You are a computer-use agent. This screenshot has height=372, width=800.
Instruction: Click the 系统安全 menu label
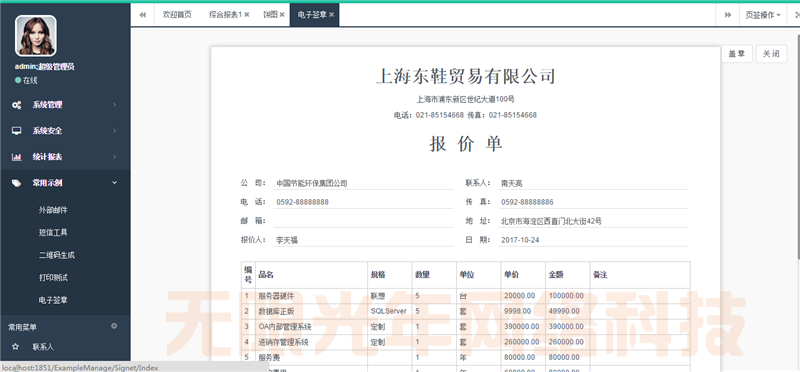47,131
